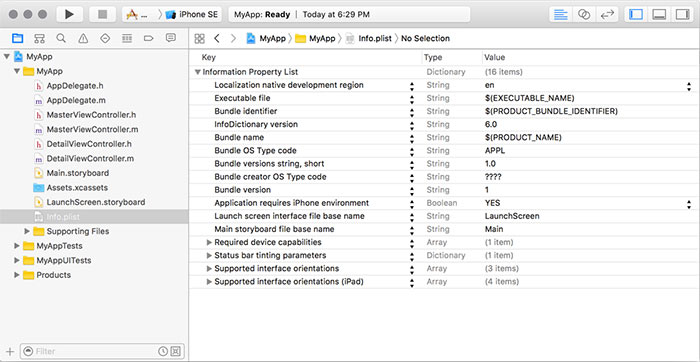Open the Breakpoint navigator tab
The width and height of the screenshot is (700, 362).
pos(149,38)
